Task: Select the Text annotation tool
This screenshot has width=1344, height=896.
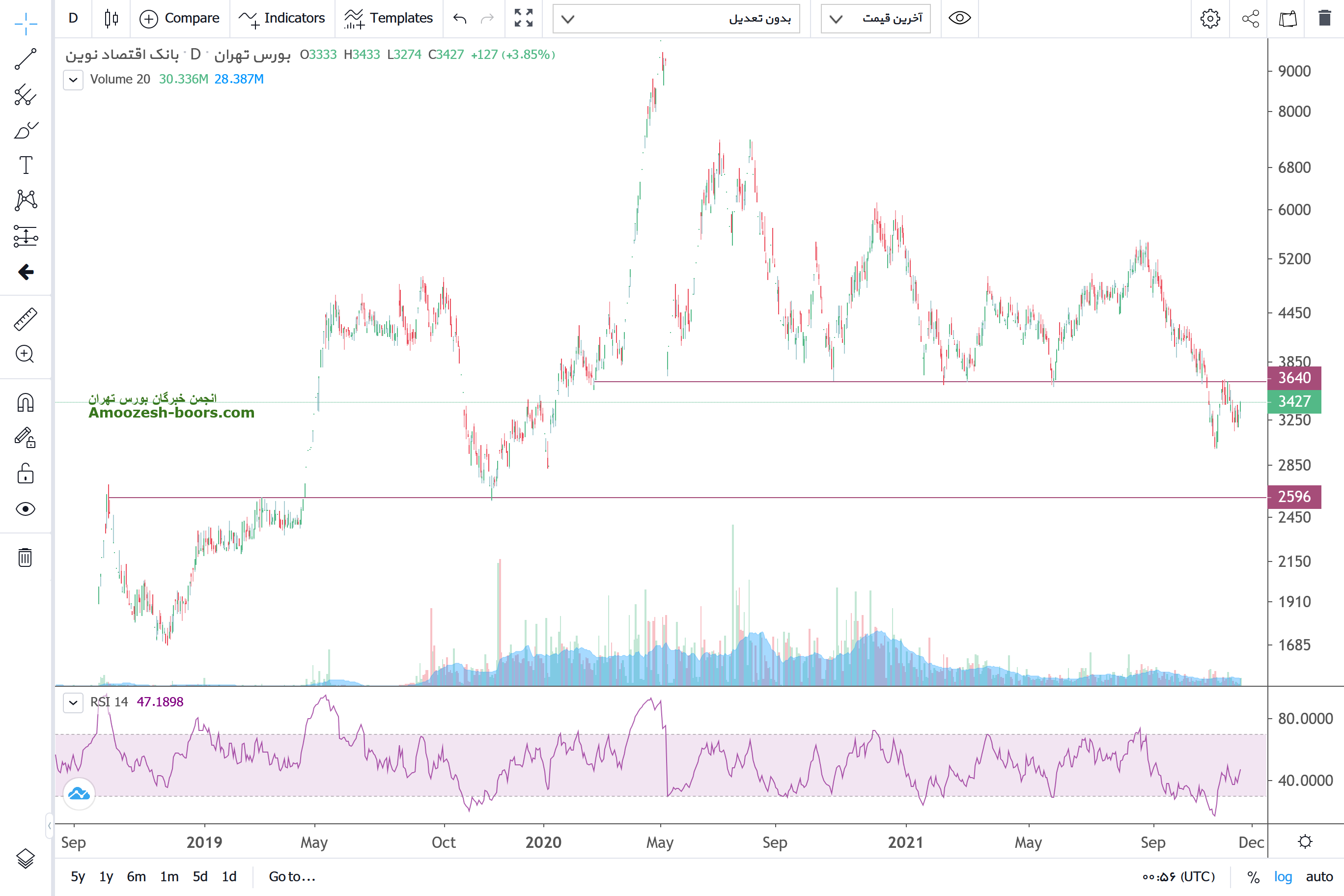Action: click(x=25, y=165)
